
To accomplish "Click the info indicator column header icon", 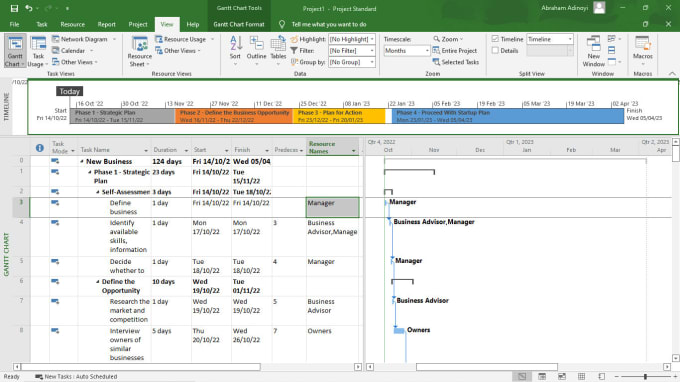I will [x=39, y=148].
